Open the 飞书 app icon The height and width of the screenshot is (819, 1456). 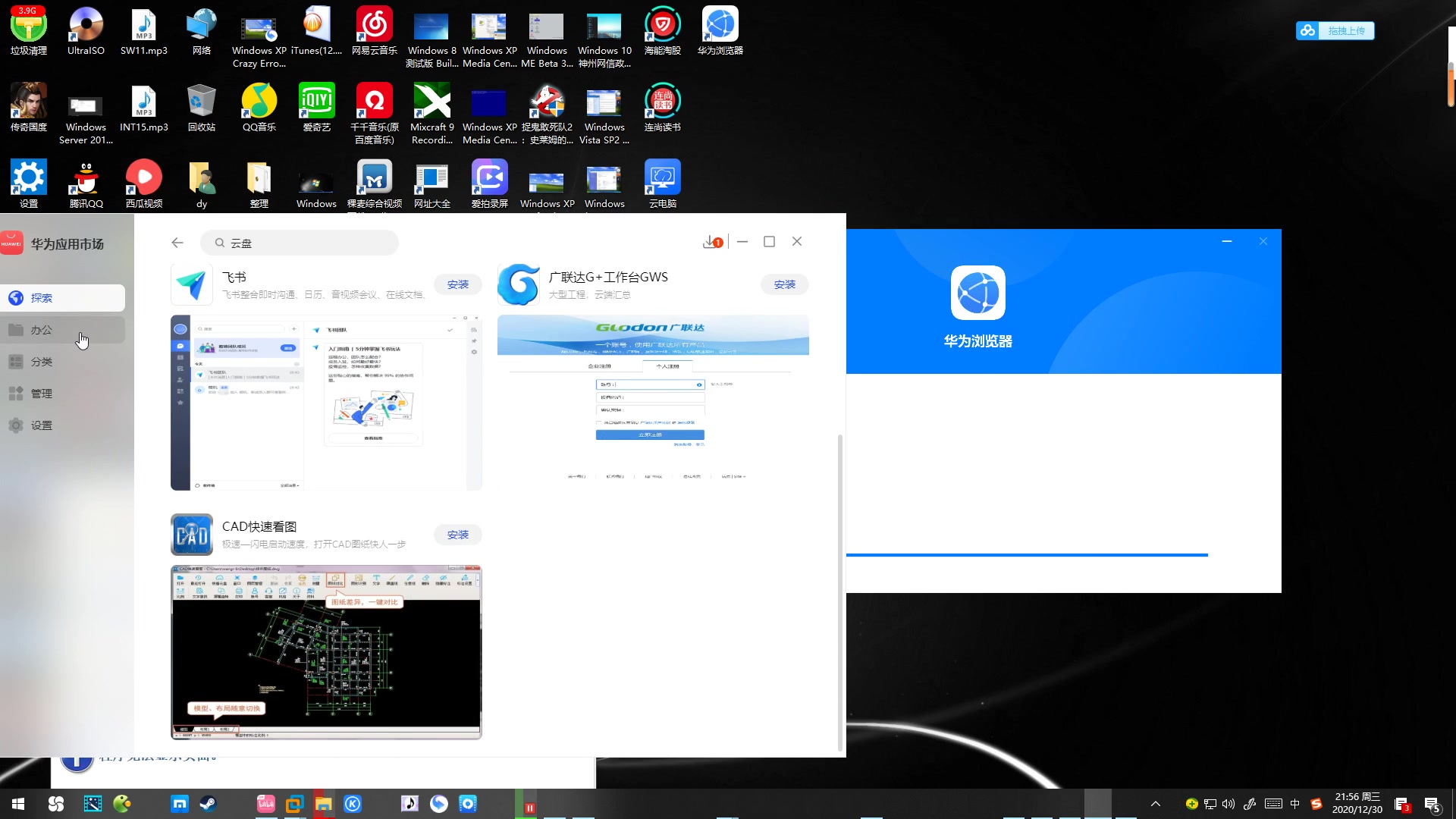(192, 284)
